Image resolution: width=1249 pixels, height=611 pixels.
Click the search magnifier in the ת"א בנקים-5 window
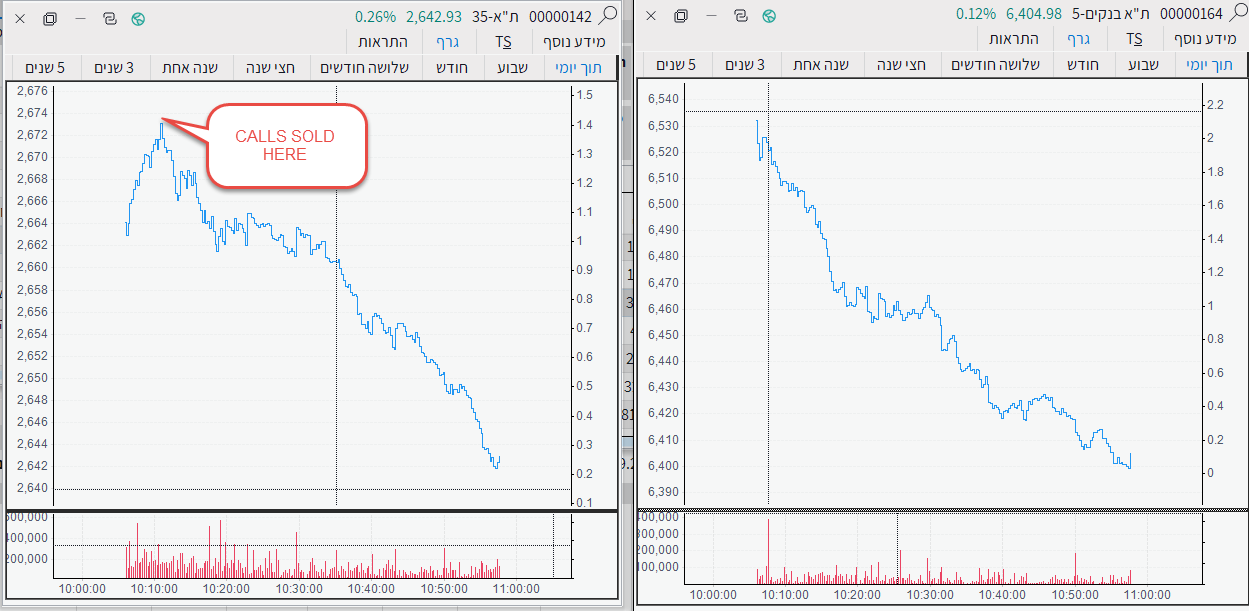[1237, 14]
